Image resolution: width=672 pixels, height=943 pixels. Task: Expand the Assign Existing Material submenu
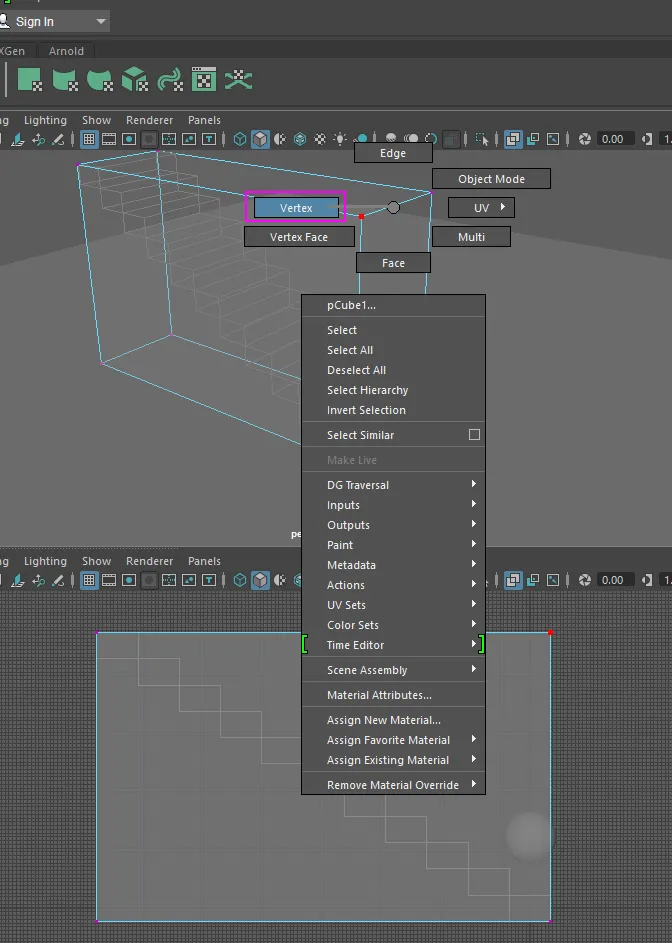point(393,760)
